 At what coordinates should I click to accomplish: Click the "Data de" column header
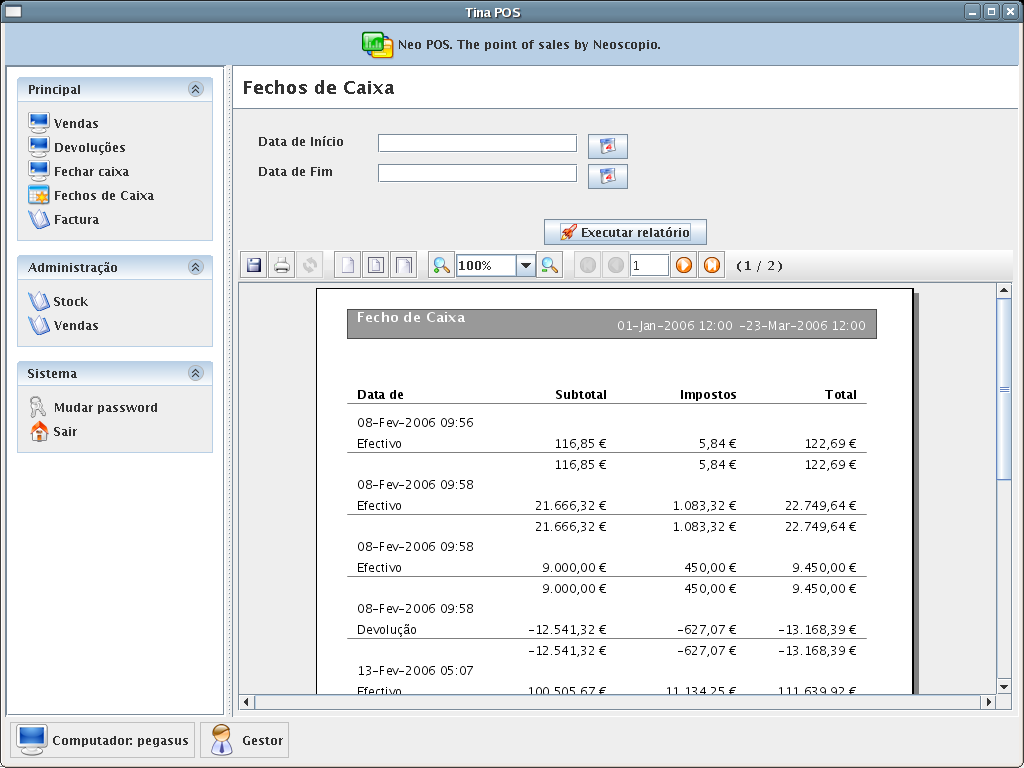pos(380,394)
